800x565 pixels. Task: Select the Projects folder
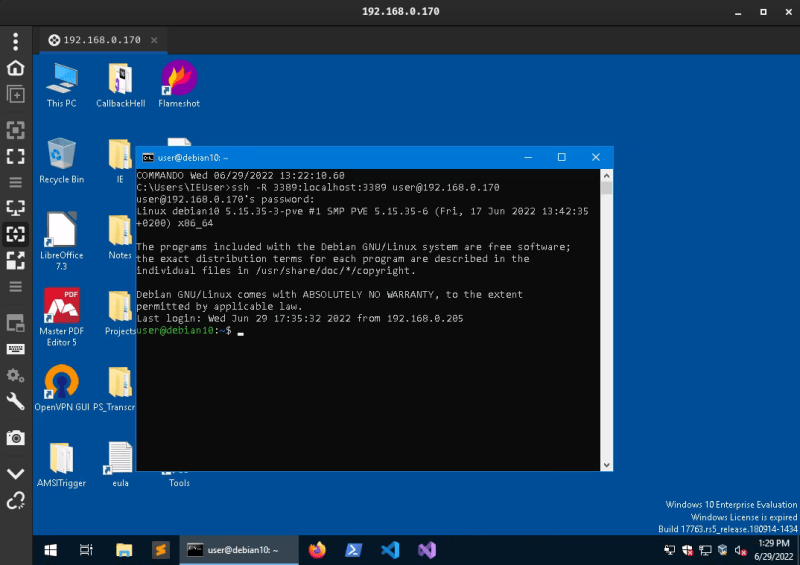point(120,312)
